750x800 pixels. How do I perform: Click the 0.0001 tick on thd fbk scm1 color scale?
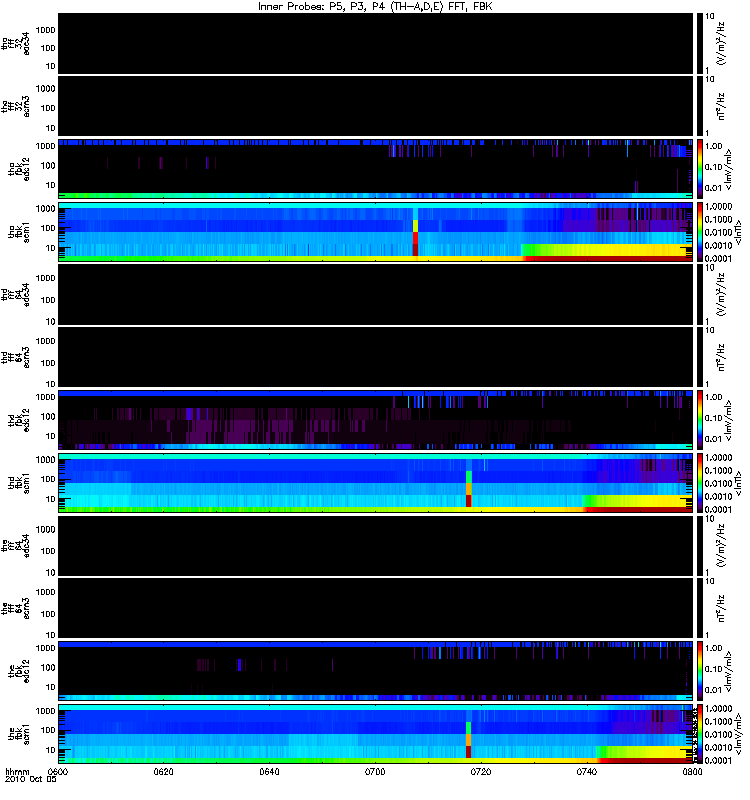pyautogui.click(x=718, y=510)
